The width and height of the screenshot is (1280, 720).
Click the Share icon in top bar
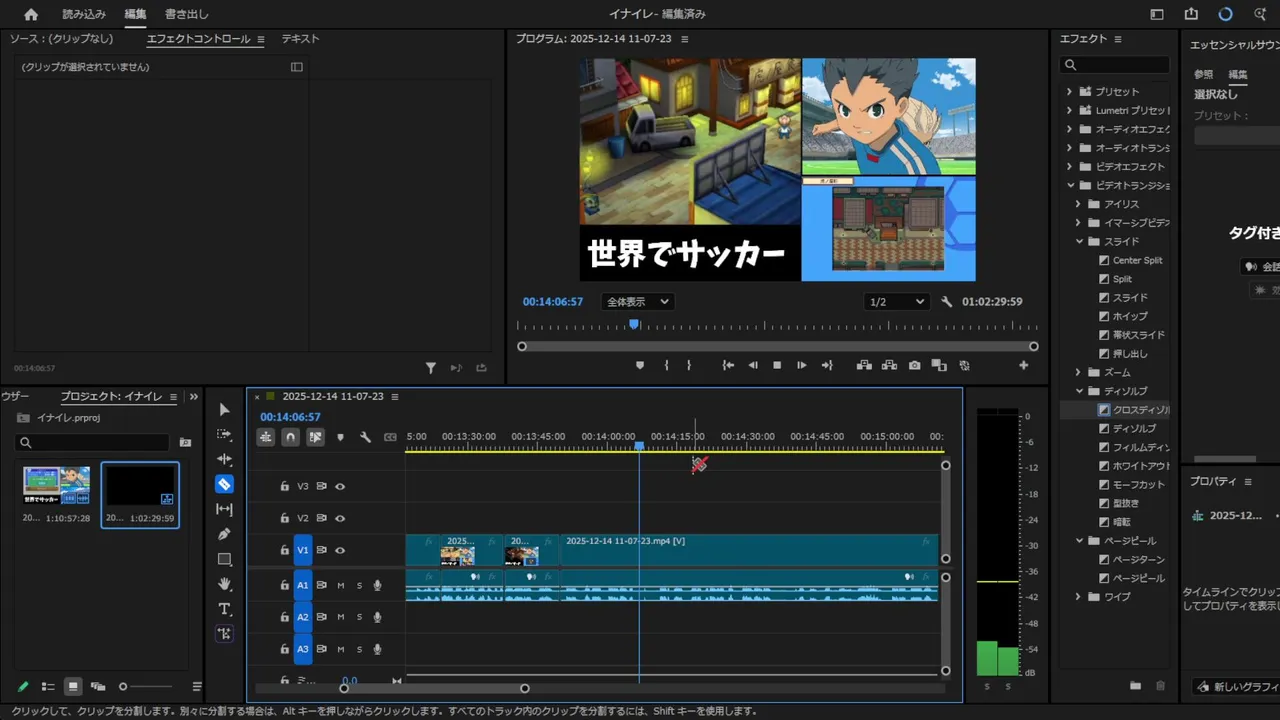point(1191,14)
